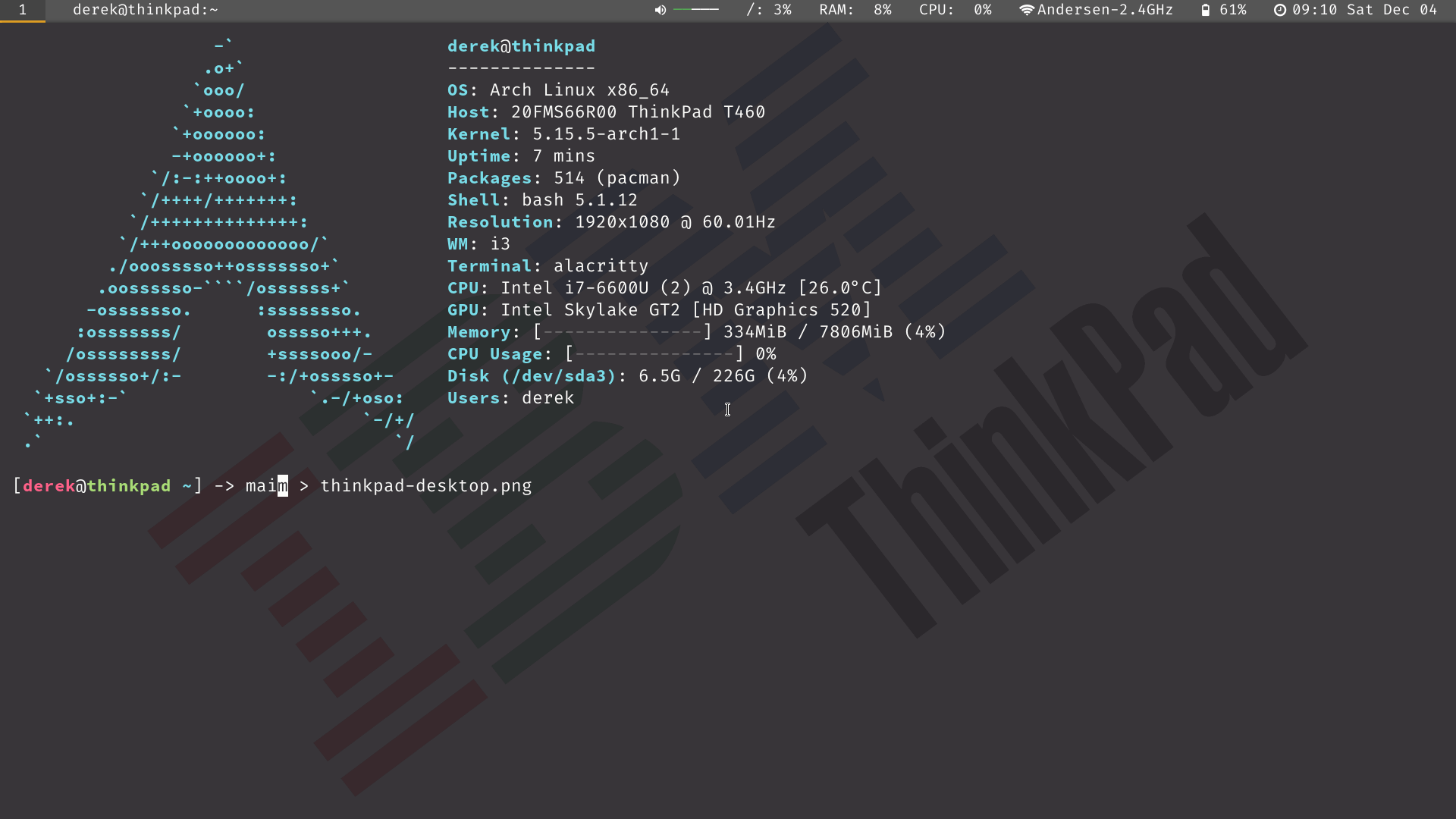Click the Andersen-2.4GHz network name
The height and width of the screenshot is (819, 1456).
(x=1105, y=10)
